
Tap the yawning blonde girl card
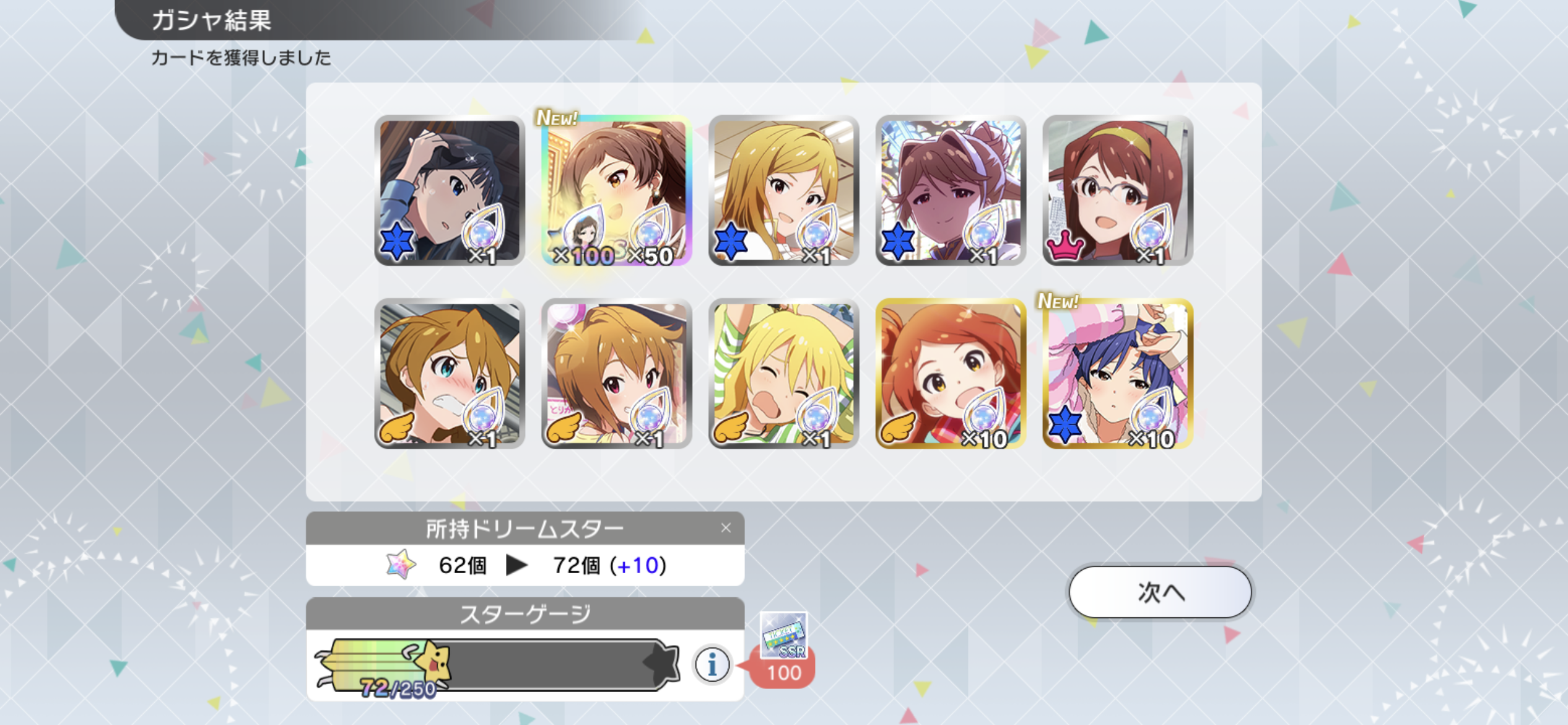pyautogui.click(x=784, y=374)
